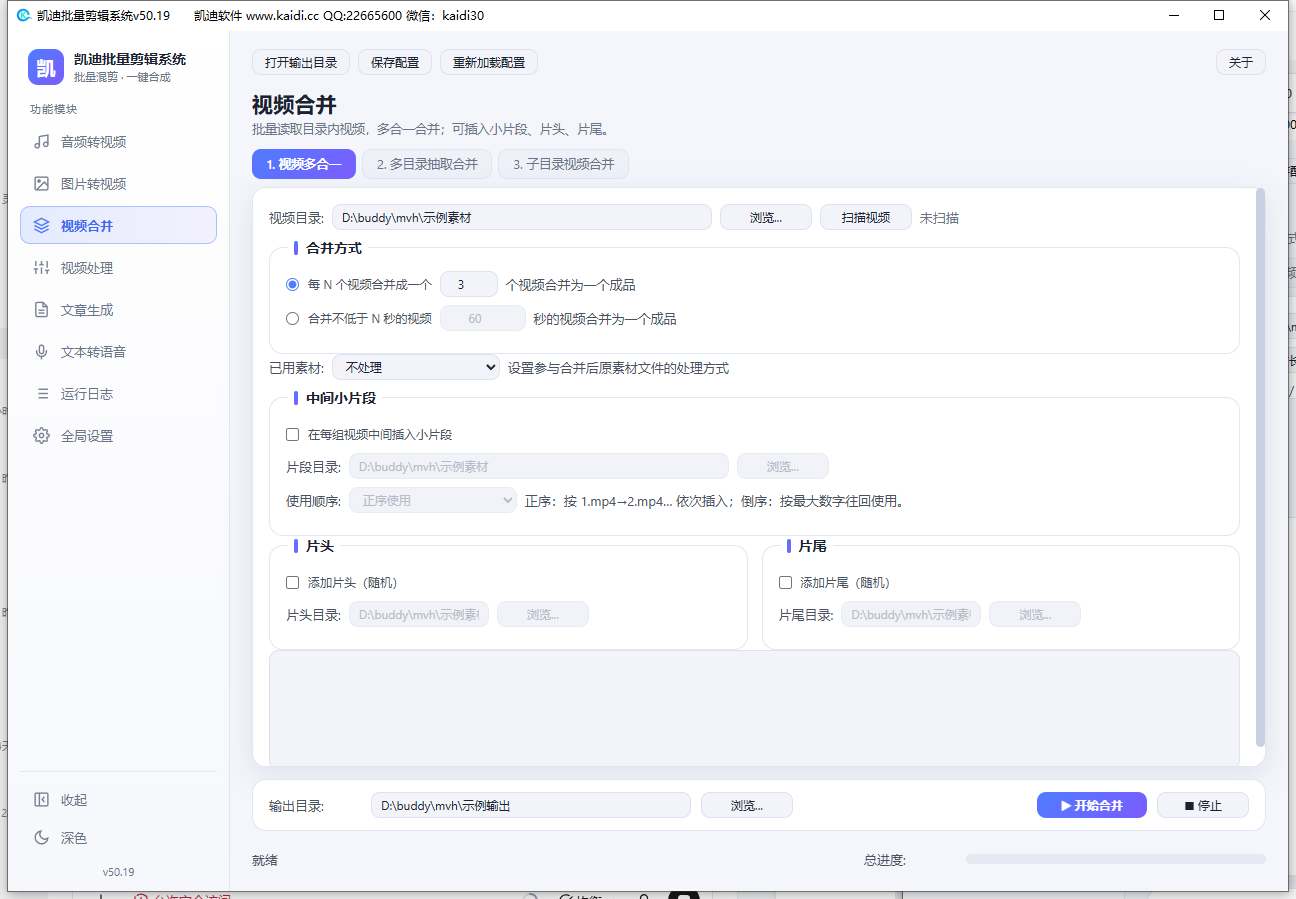
Task: Click the collapse sidebar icon beside 收起
Action: (x=42, y=800)
